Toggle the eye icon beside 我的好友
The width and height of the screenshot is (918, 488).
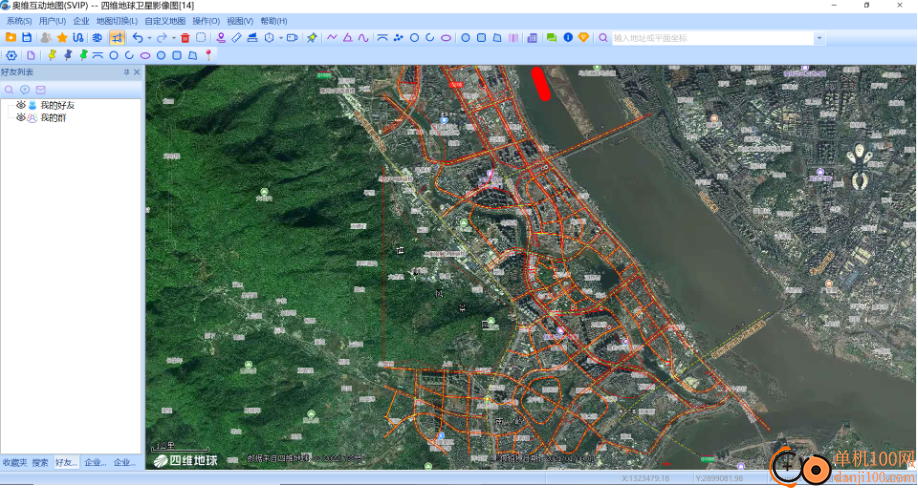20,105
